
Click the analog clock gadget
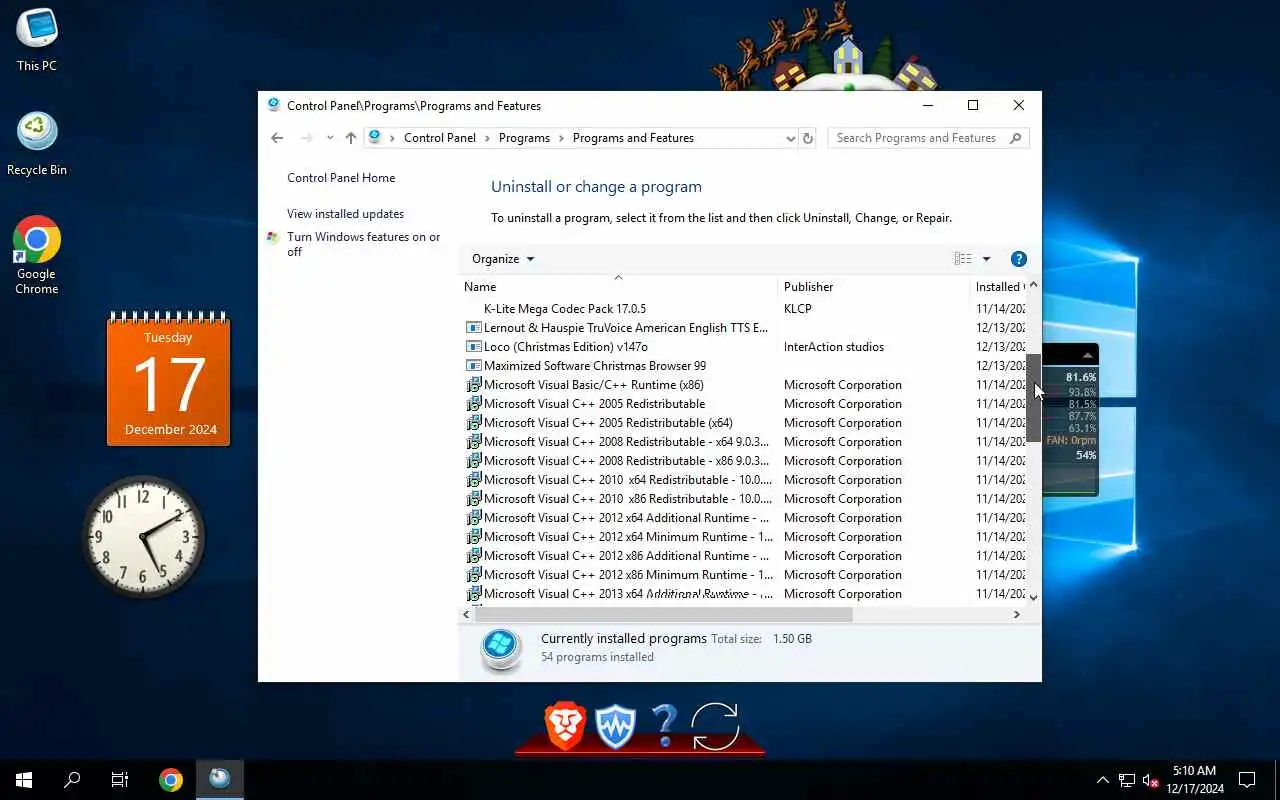point(145,537)
